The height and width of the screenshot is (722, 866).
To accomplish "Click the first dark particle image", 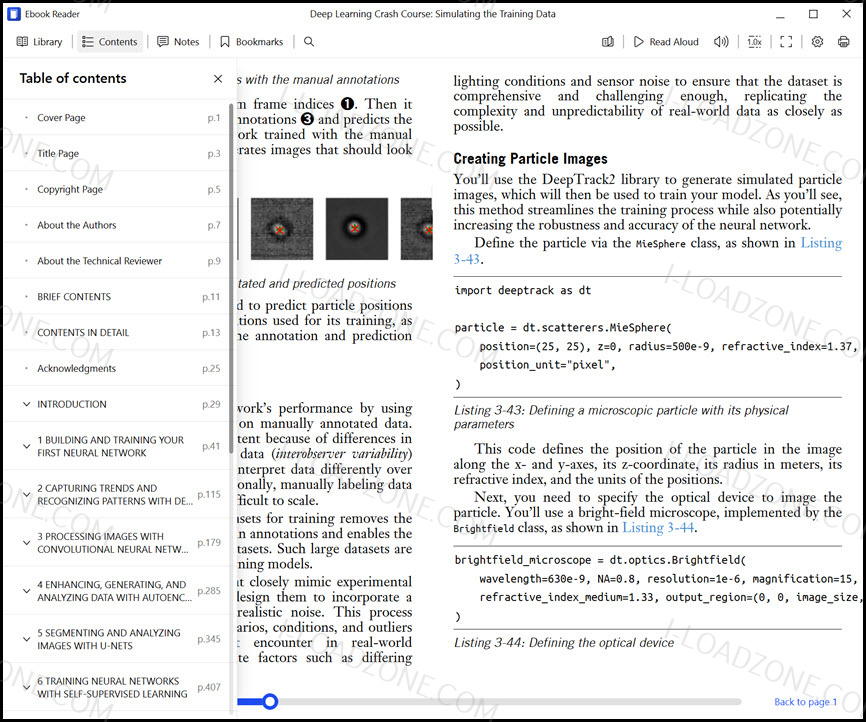I will [x=282, y=229].
